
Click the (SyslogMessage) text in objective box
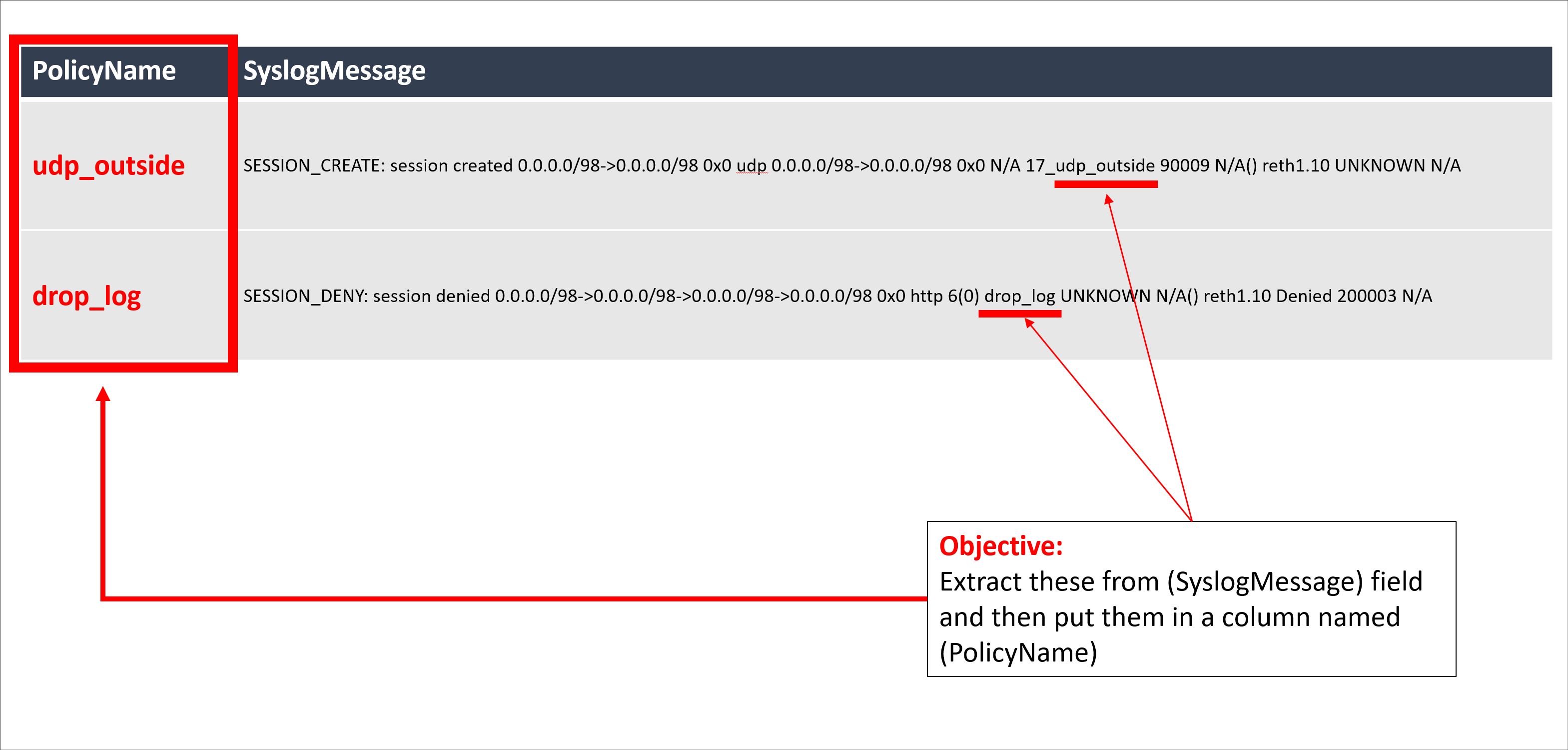[x=1265, y=582]
